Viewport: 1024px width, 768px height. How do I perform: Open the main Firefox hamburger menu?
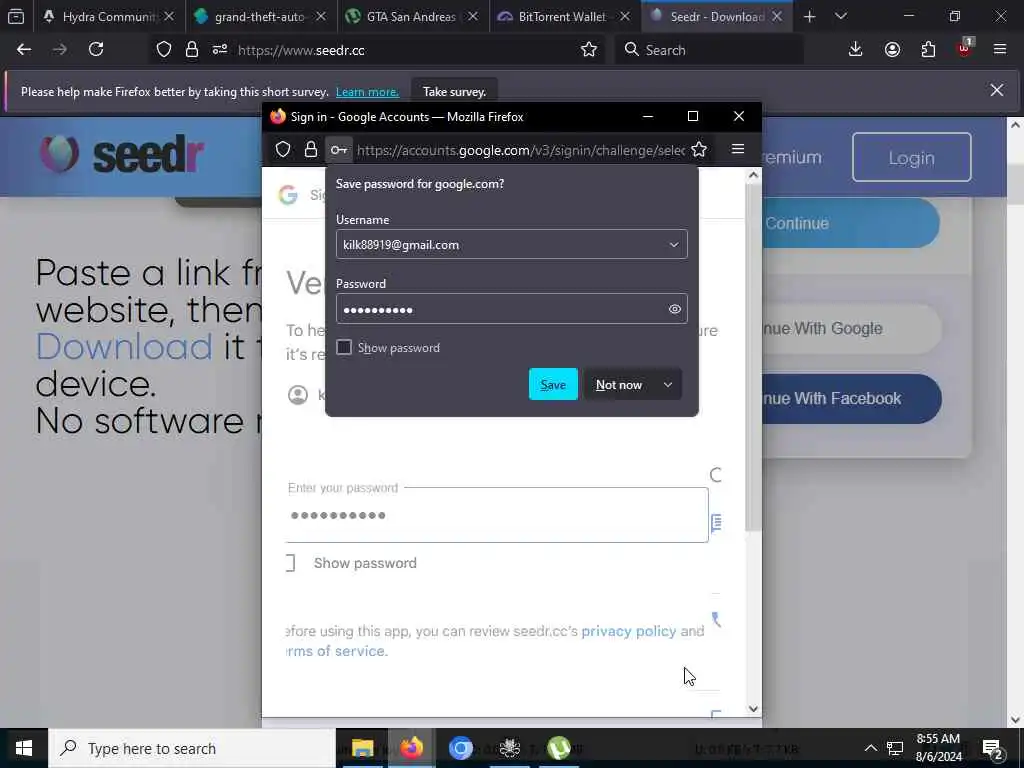999,50
